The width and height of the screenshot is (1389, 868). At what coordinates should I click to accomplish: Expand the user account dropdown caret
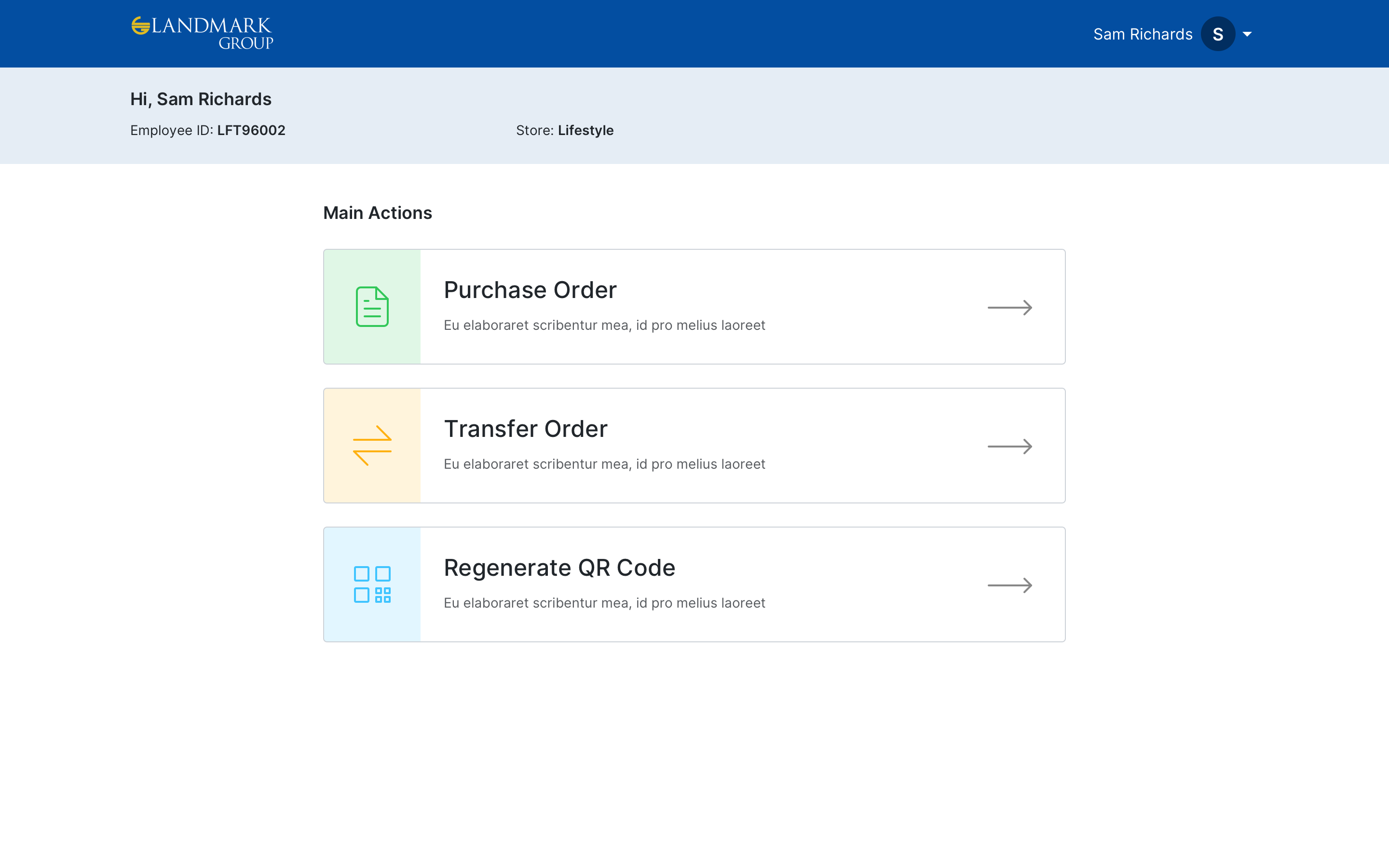click(x=1247, y=34)
